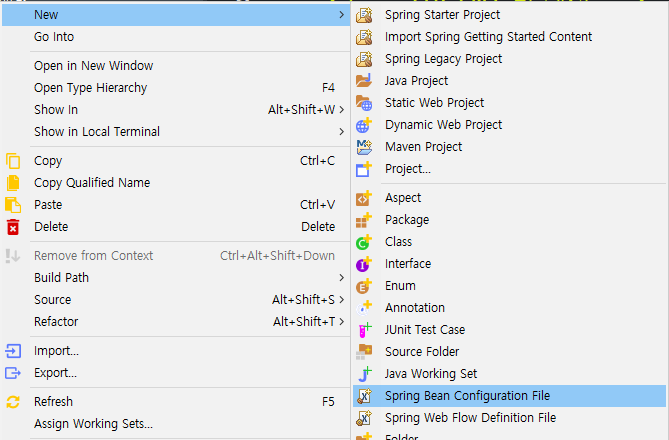Screen dimensions: 669x440
Task: Click the Aspect label text
Action: pyautogui.click(x=403, y=198)
